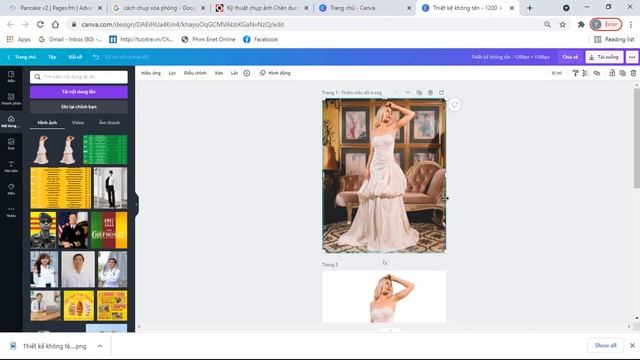Open the Lọc (Filter) options
This screenshot has width=640, height=360.
coord(172,73)
